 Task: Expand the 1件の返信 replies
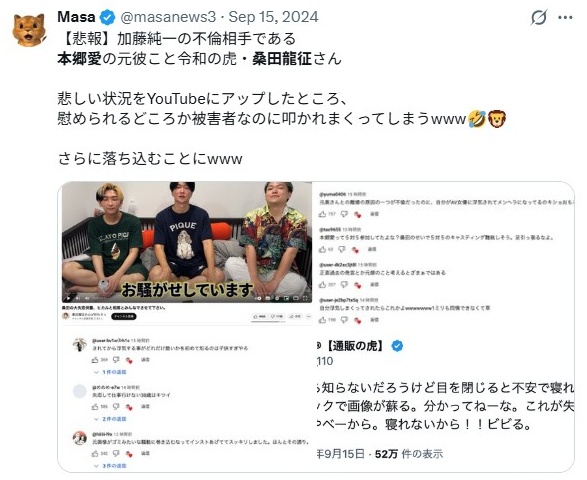110,372
